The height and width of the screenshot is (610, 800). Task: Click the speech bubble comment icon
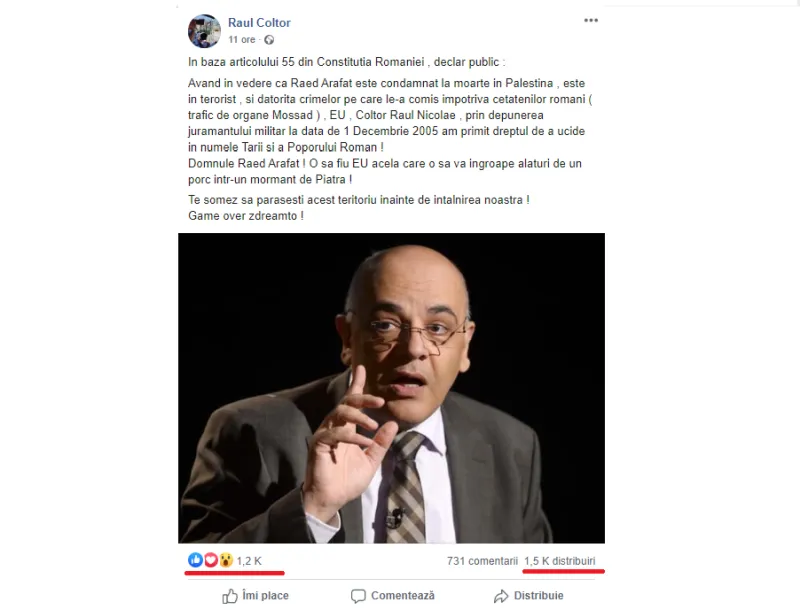point(358,596)
